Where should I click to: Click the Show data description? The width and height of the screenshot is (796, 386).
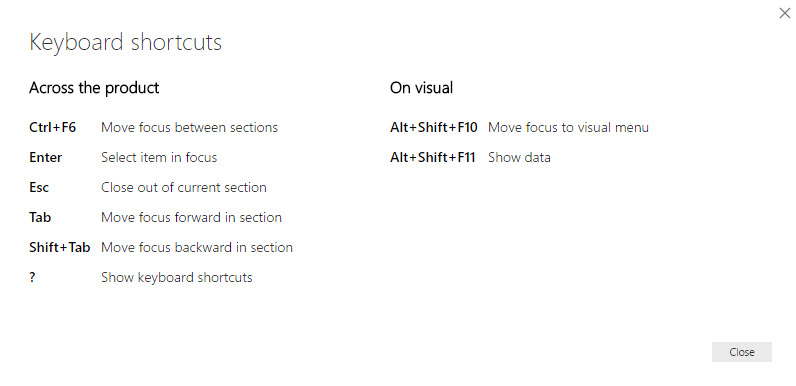519,157
